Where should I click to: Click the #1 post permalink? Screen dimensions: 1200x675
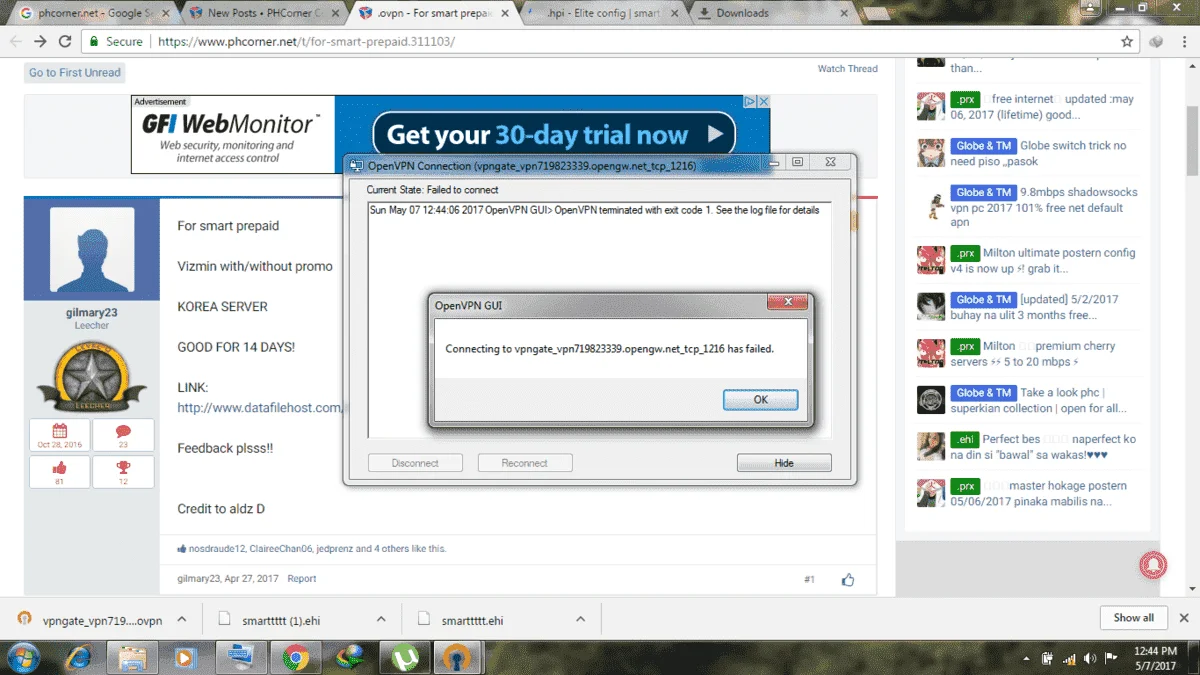point(809,579)
